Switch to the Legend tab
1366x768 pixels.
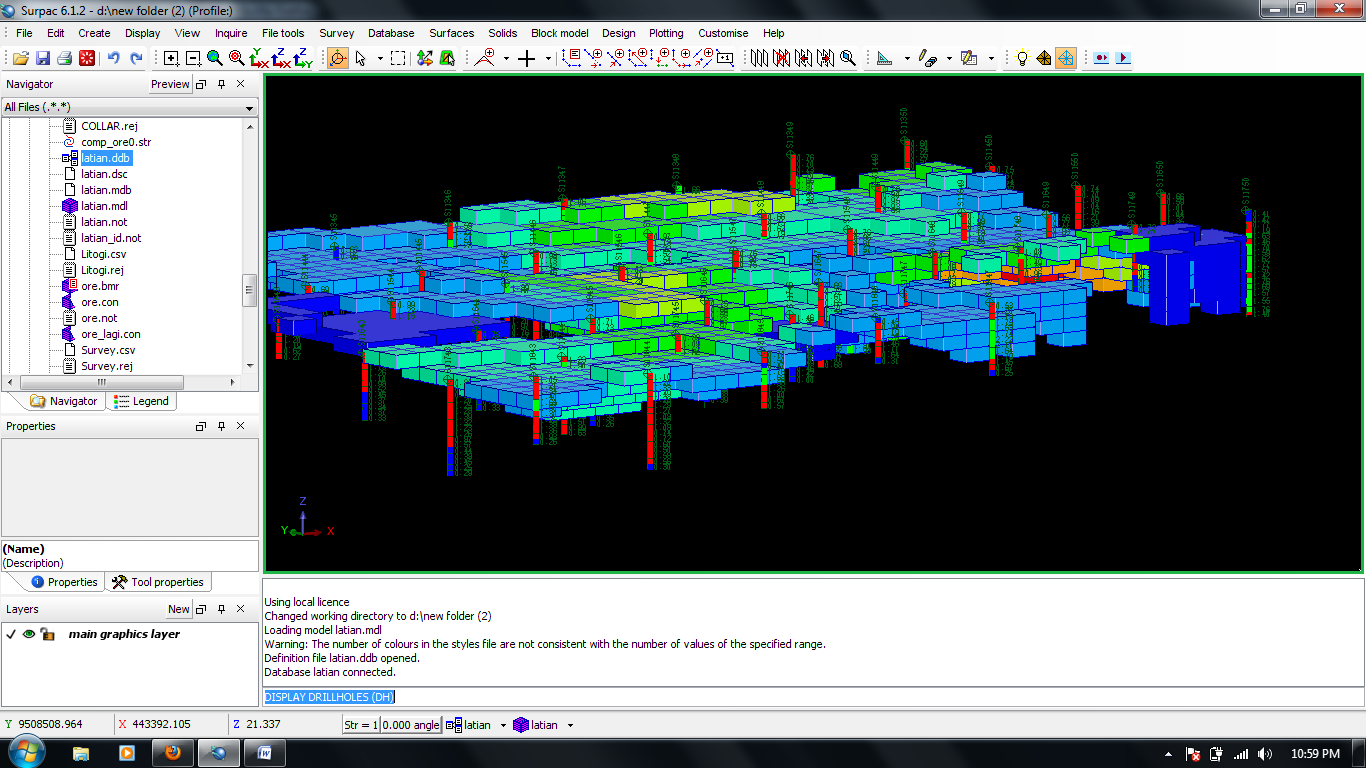tap(141, 401)
